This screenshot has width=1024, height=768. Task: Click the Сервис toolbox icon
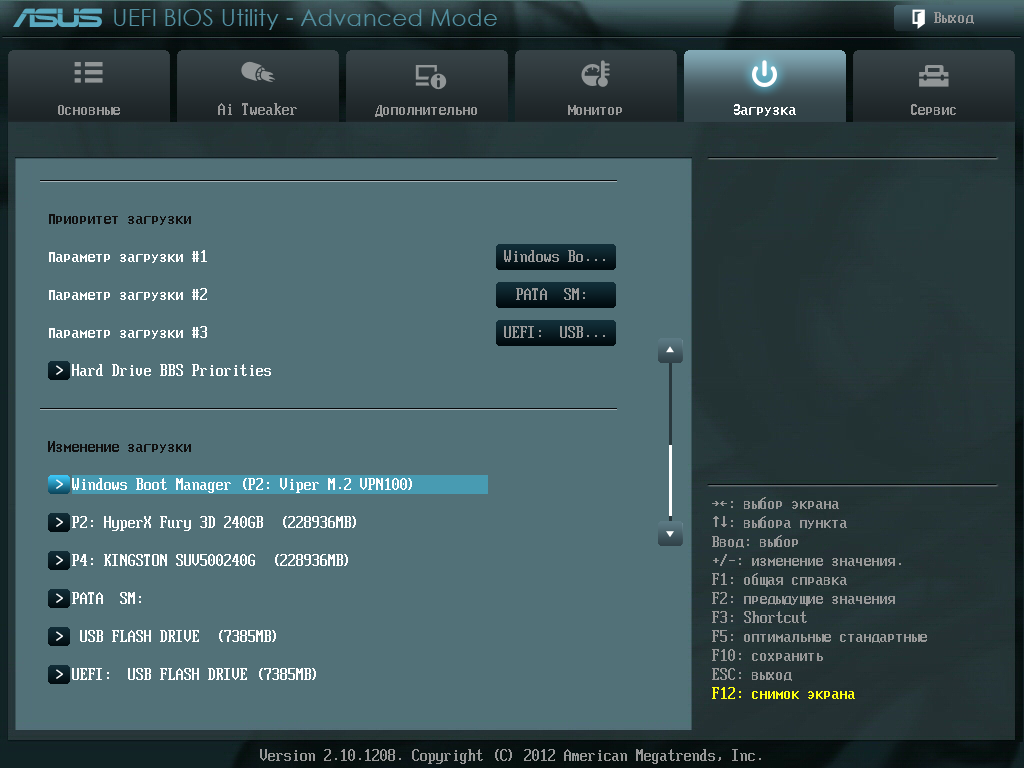click(x=933, y=76)
